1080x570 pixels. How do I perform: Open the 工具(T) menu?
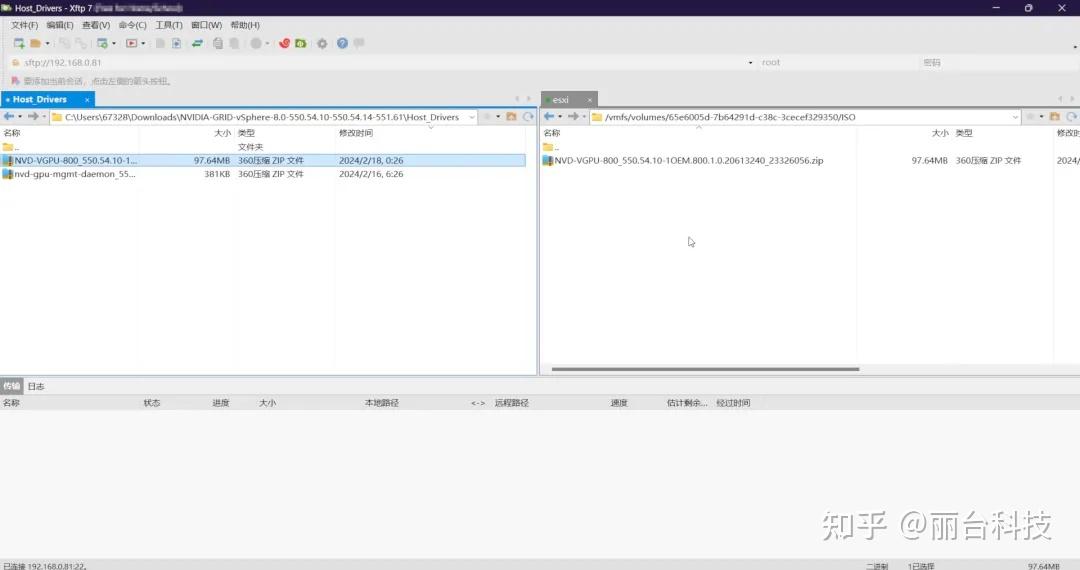pyautogui.click(x=169, y=25)
